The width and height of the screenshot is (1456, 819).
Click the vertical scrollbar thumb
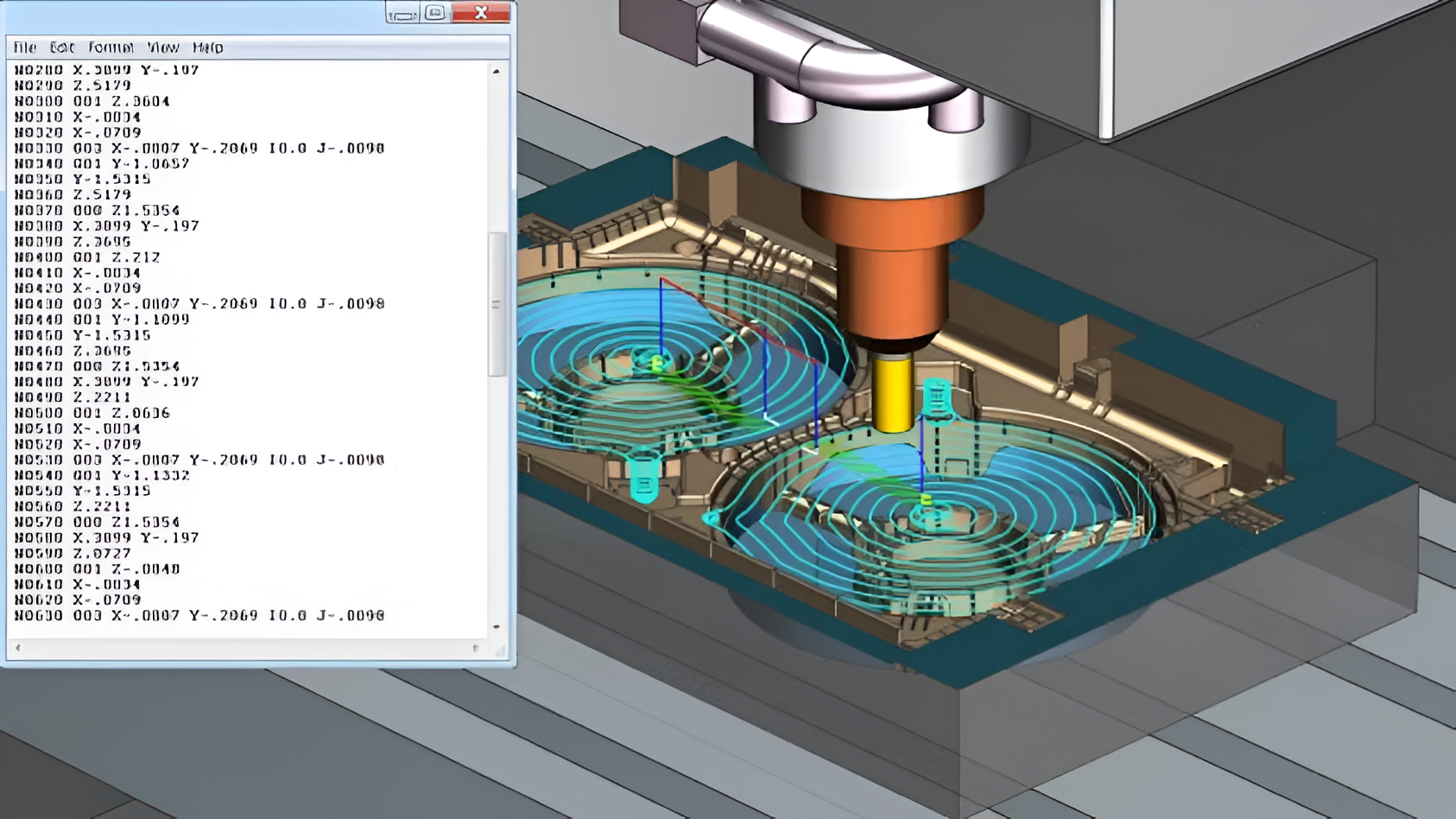tap(497, 303)
